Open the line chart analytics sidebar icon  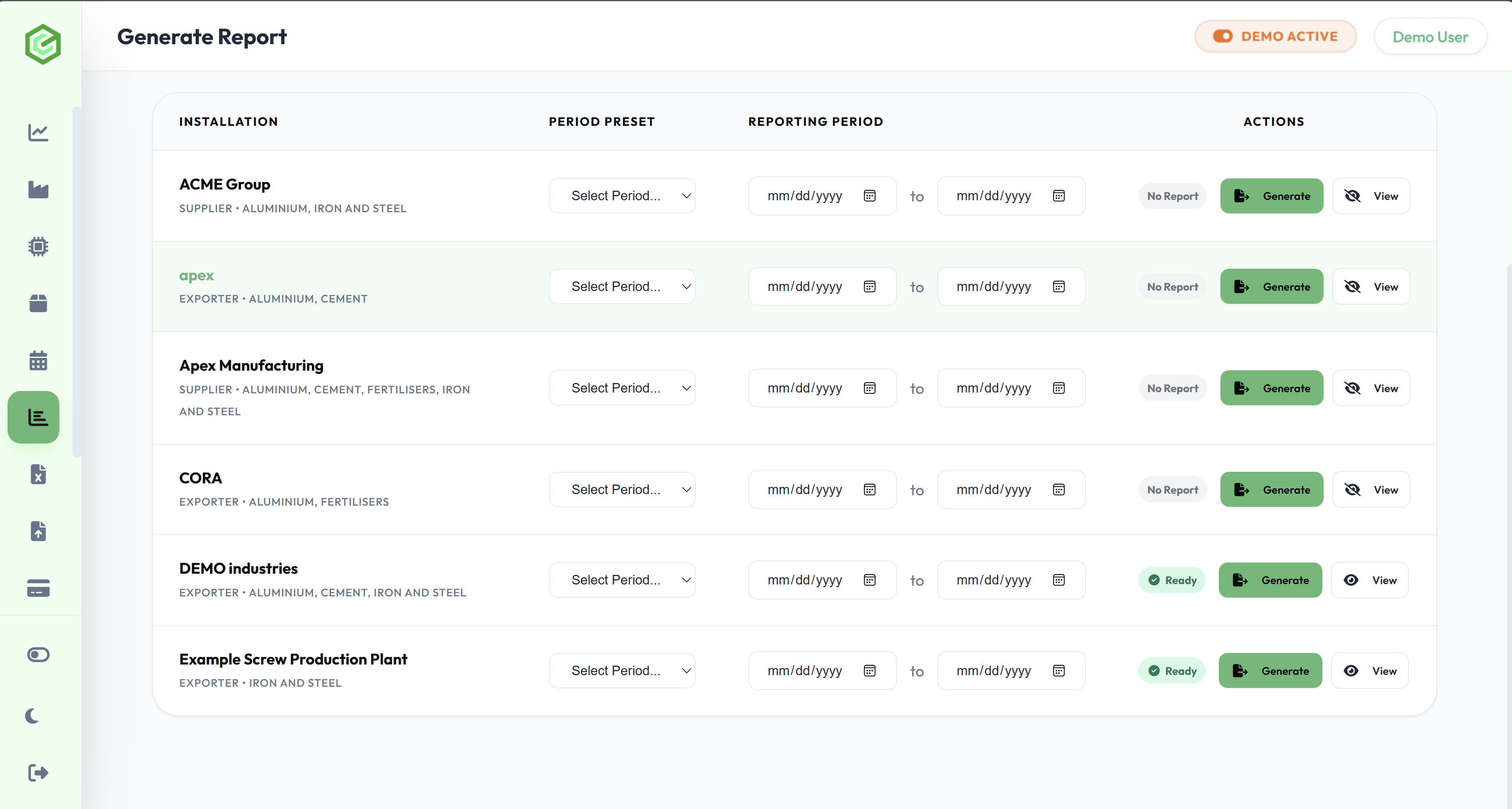pos(38,133)
